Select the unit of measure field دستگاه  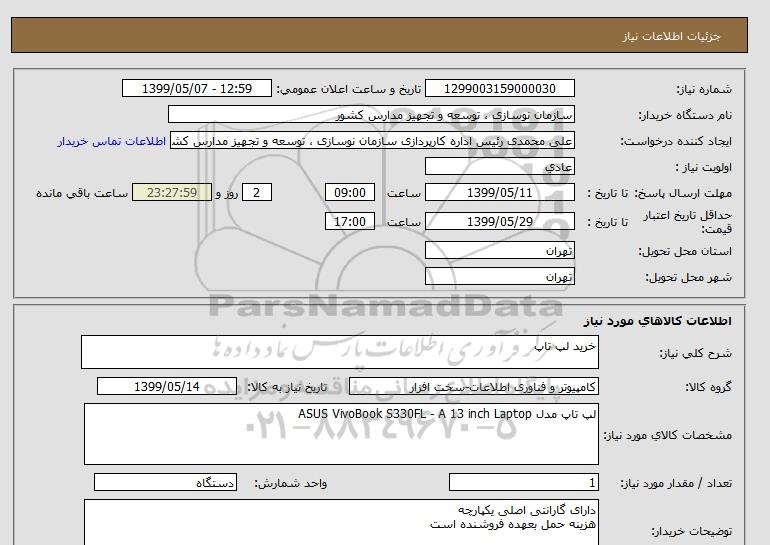click(165, 483)
